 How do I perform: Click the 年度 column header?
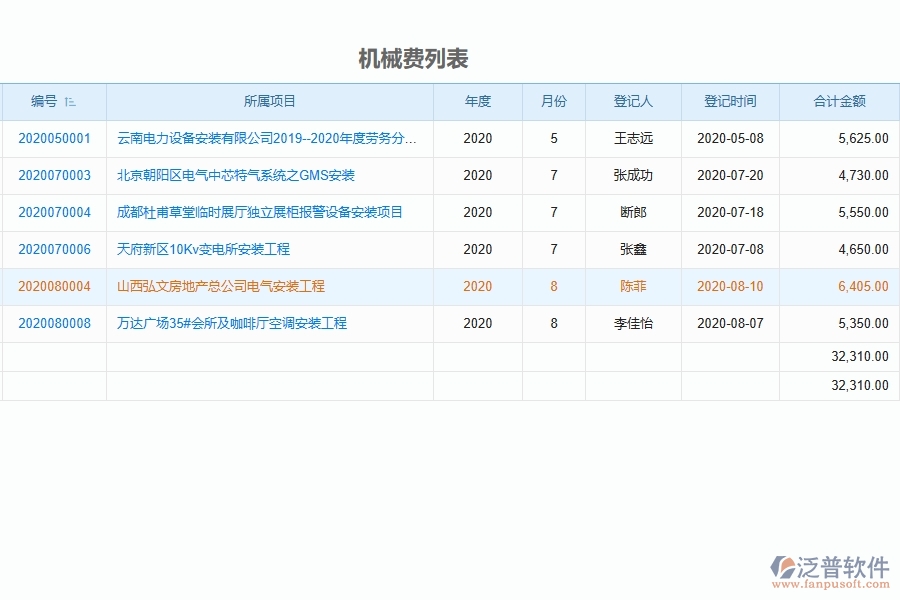click(477, 101)
